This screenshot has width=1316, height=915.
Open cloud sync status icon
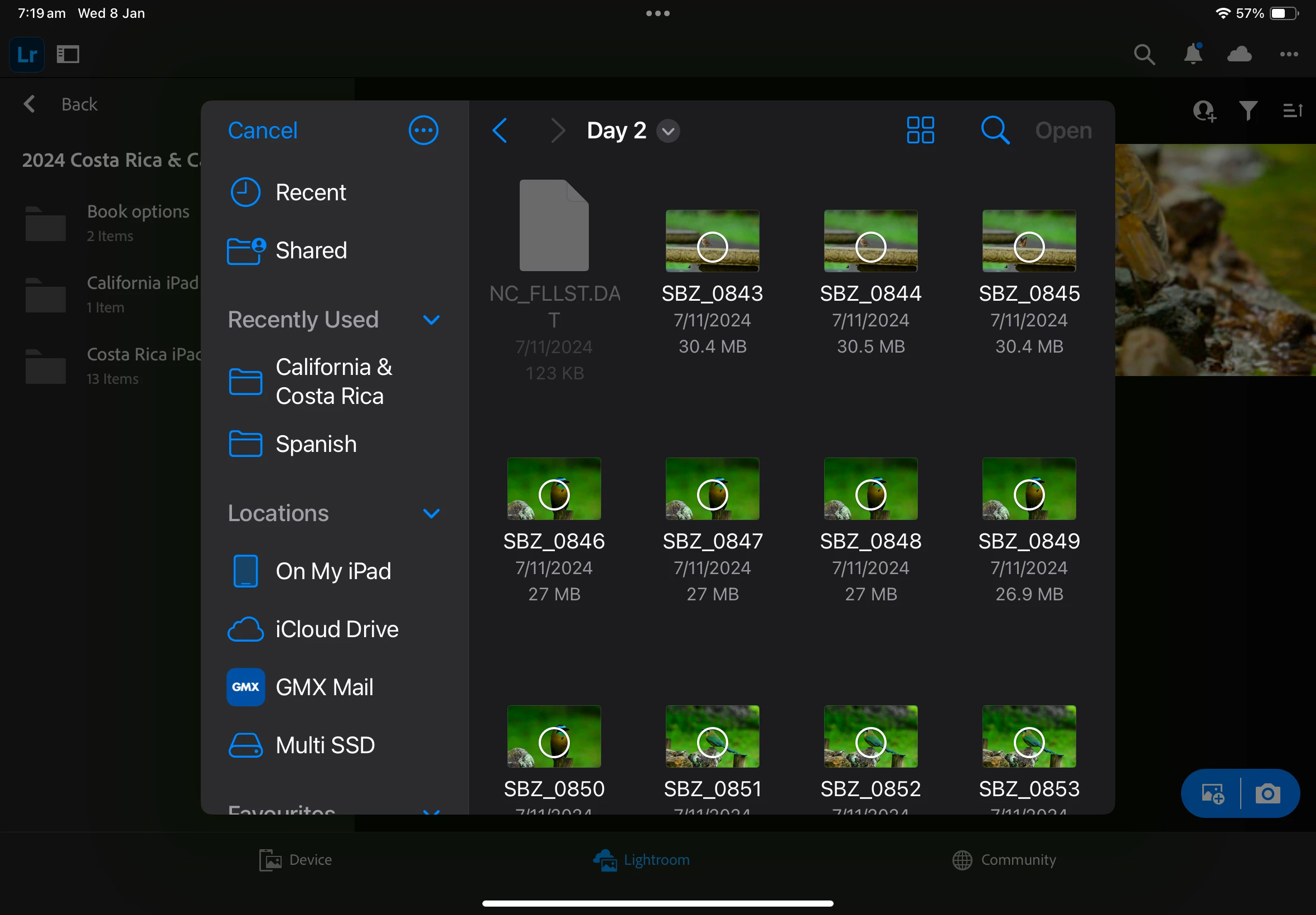[1239, 54]
